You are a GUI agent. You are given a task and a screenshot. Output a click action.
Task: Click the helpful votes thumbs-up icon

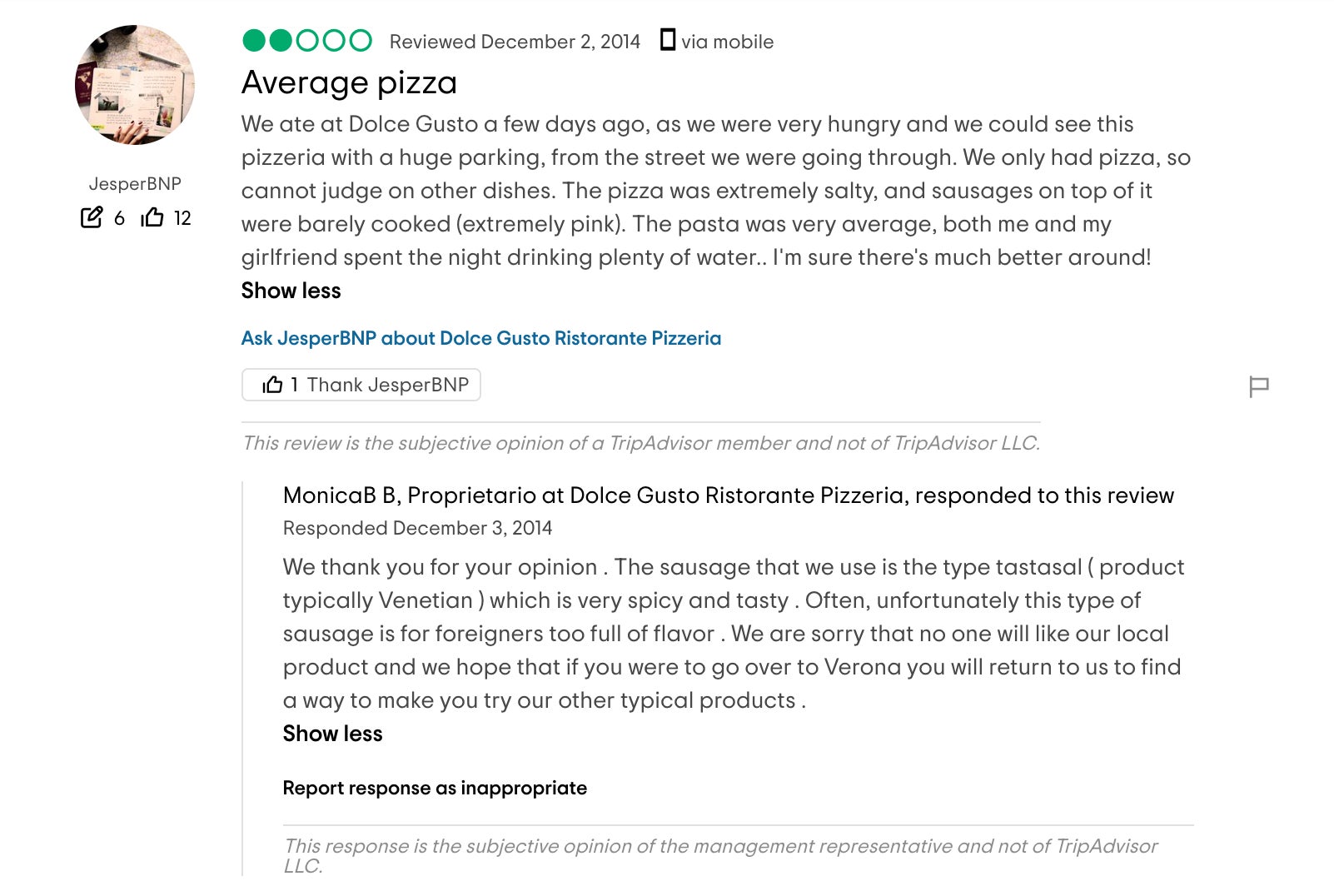click(152, 217)
